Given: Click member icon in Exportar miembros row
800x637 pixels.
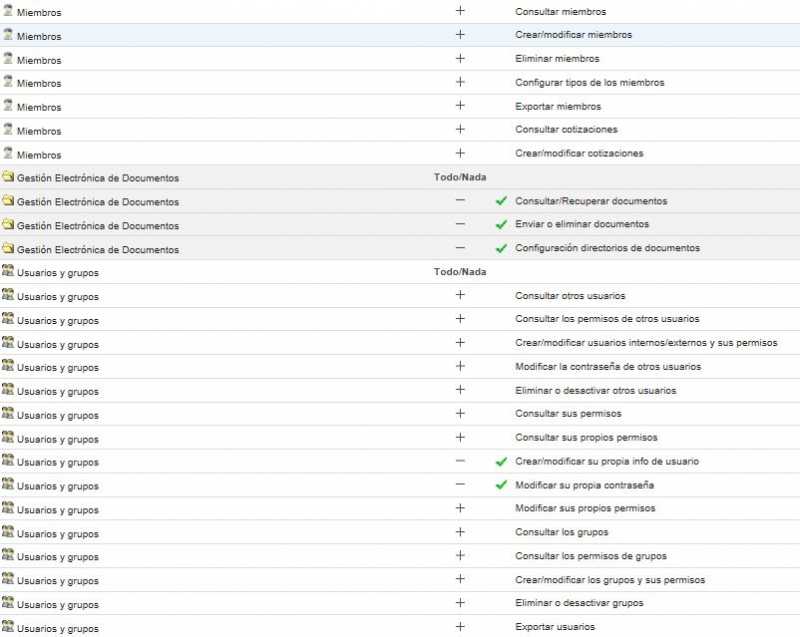Looking at the screenshot, I should pyautogui.click(x=8, y=106).
